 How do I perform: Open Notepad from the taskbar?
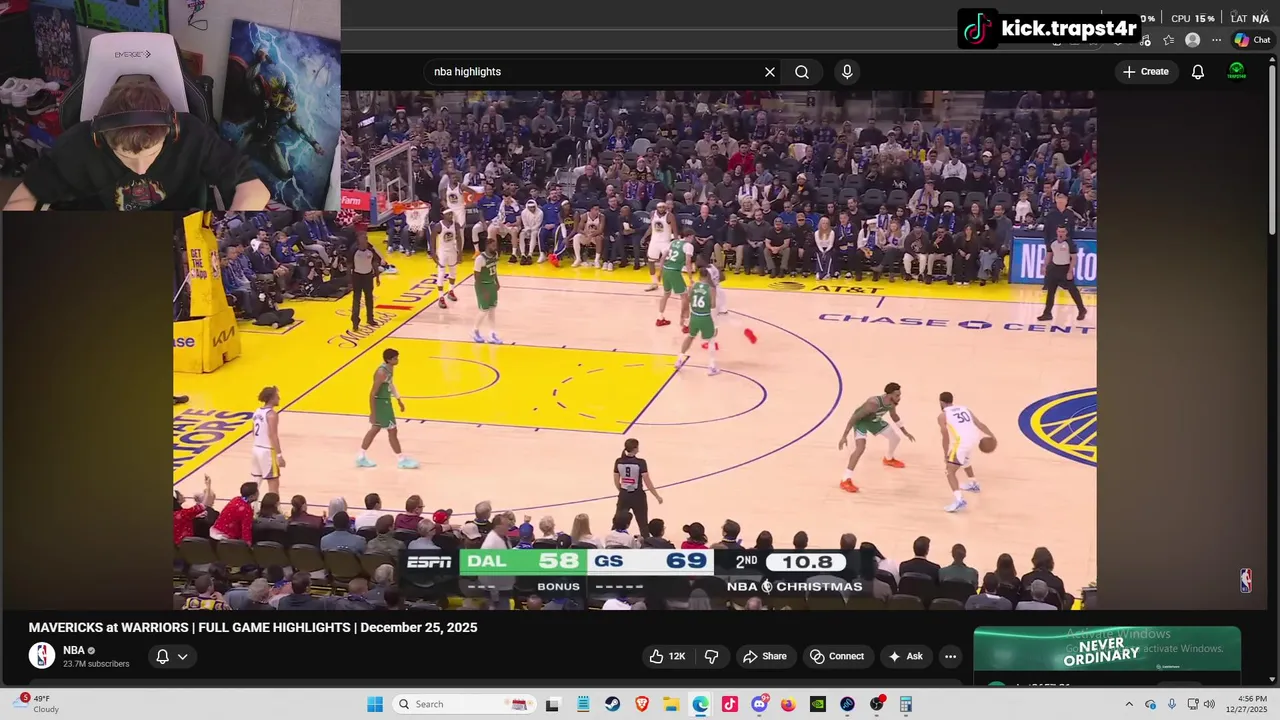(x=583, y=704)
